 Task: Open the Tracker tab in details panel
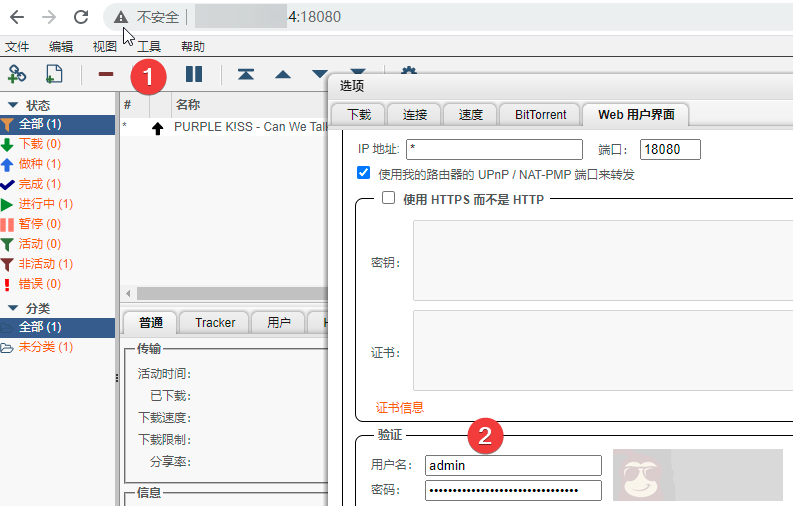coord(215,322)
